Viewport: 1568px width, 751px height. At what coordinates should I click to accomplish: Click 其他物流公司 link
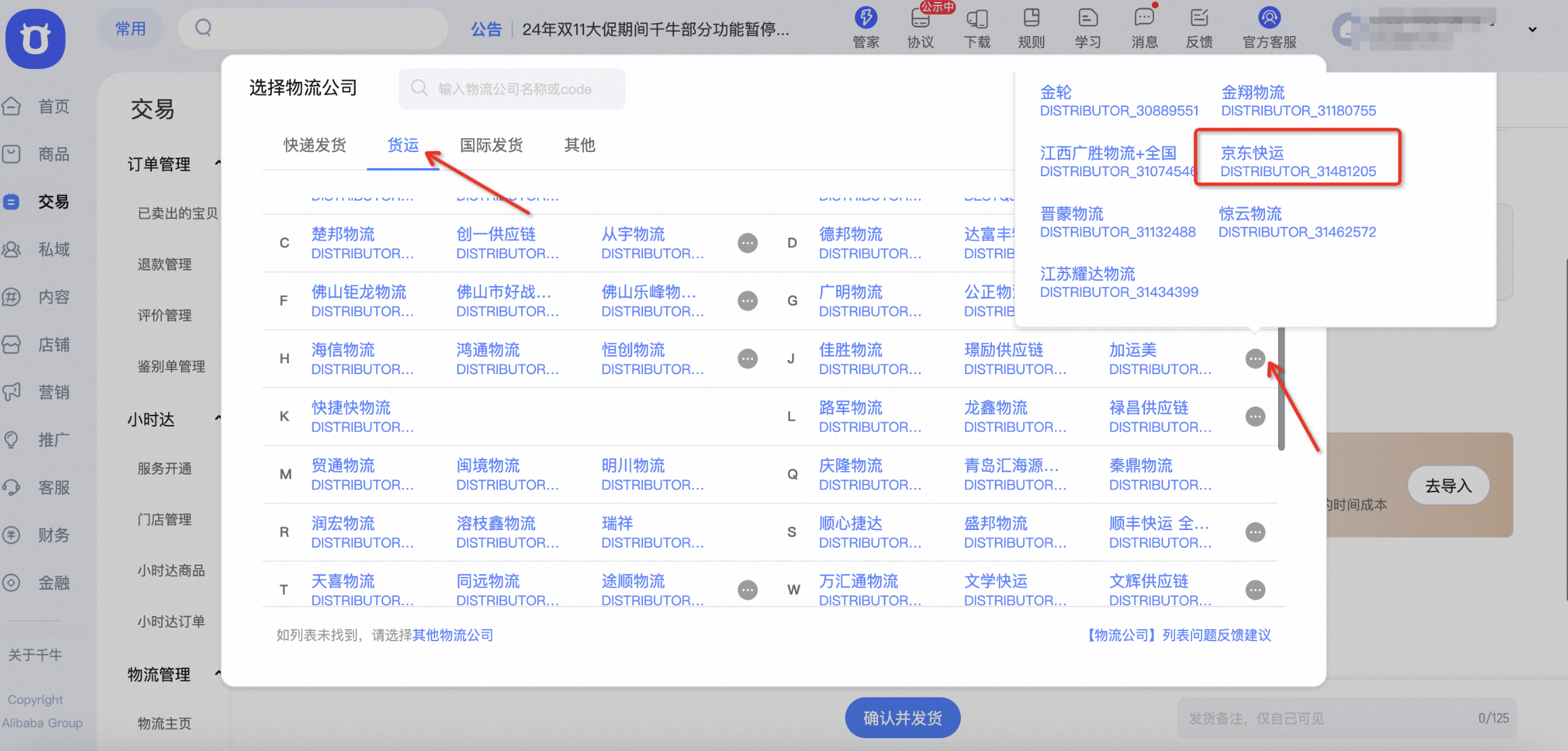click(x=453, y=635)
